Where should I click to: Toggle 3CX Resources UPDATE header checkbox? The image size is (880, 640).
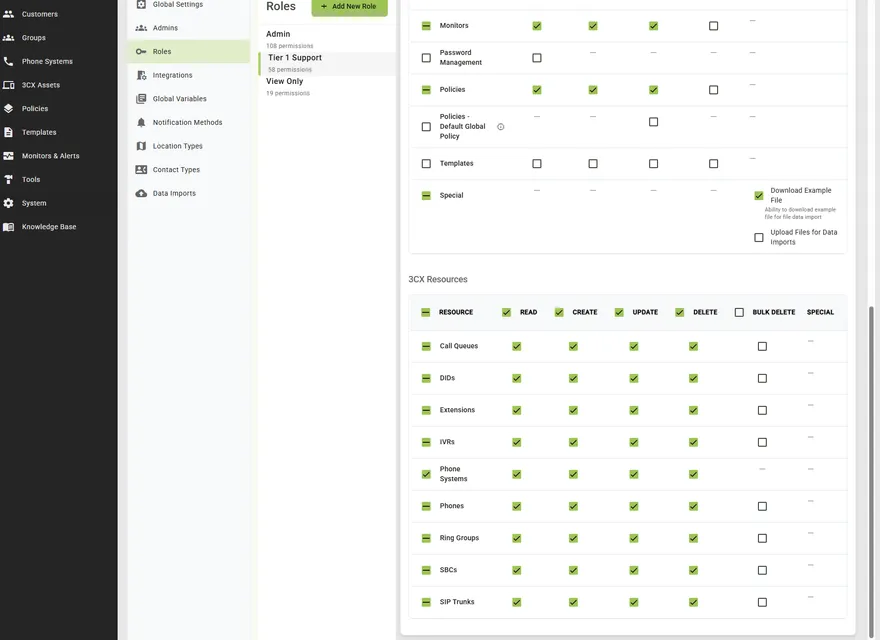(619, 312)
